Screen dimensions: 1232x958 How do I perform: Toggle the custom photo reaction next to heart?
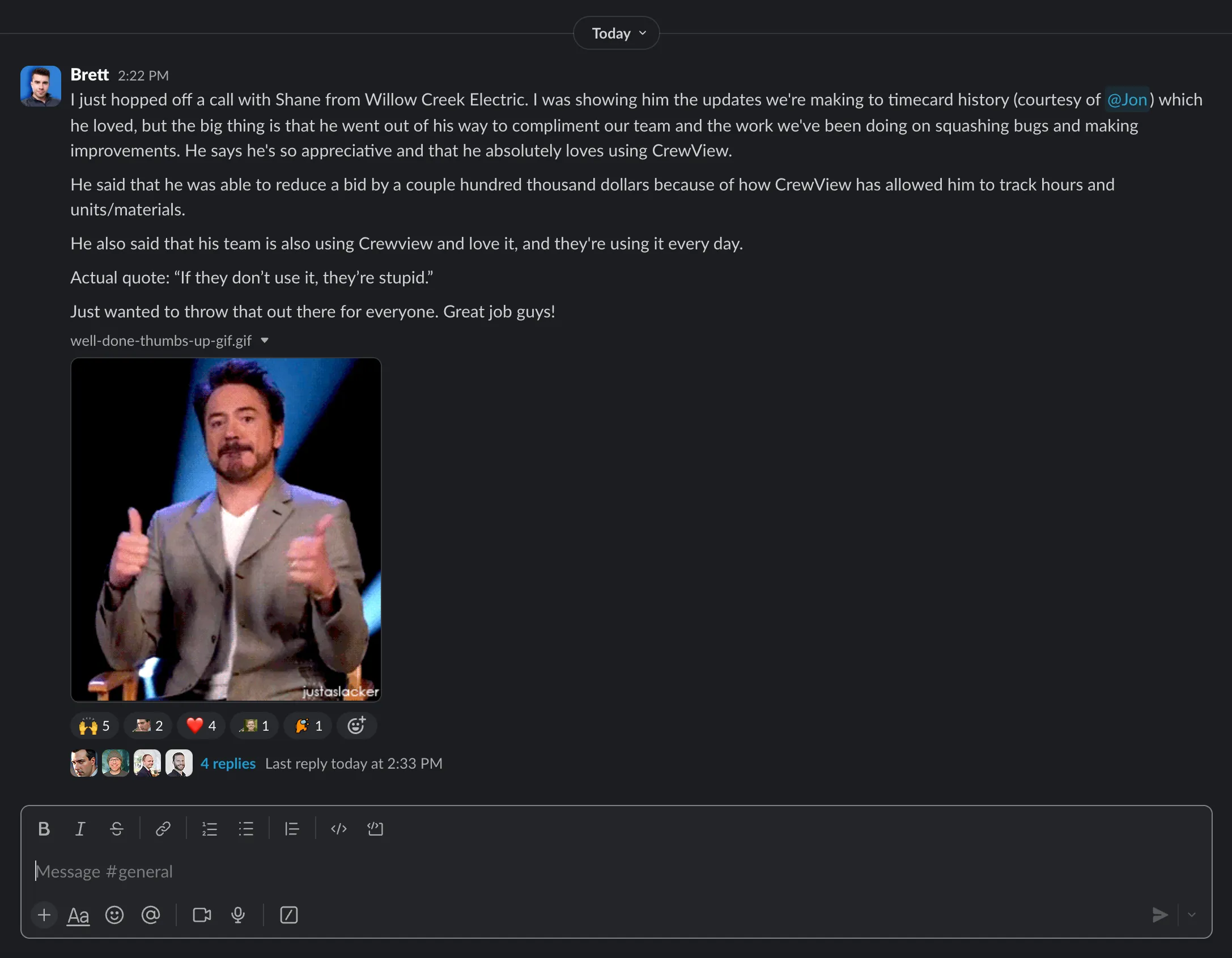[254, 726]
